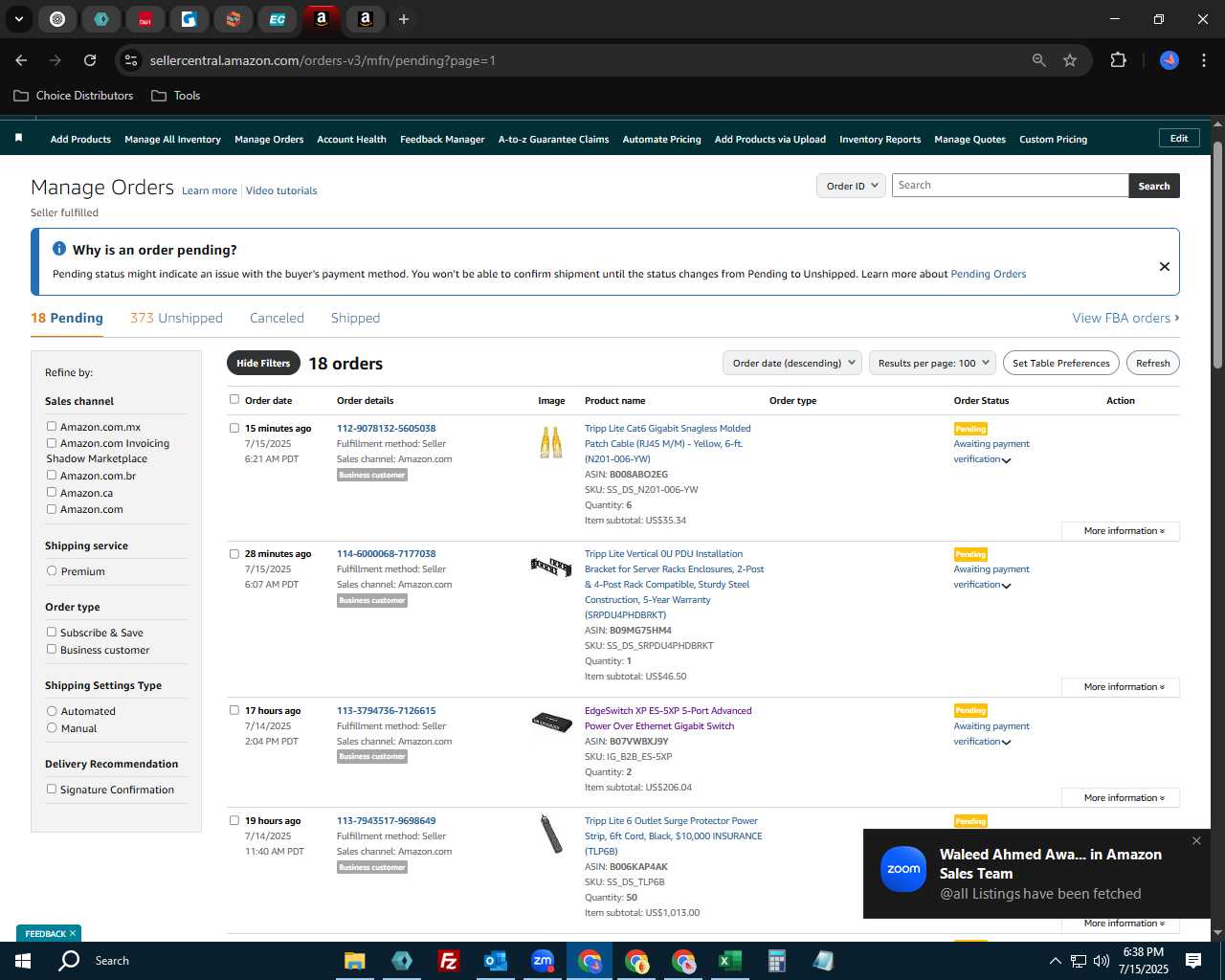Click the Set Table Preferences button
1225x980 pixels.
click(1061, 363)
